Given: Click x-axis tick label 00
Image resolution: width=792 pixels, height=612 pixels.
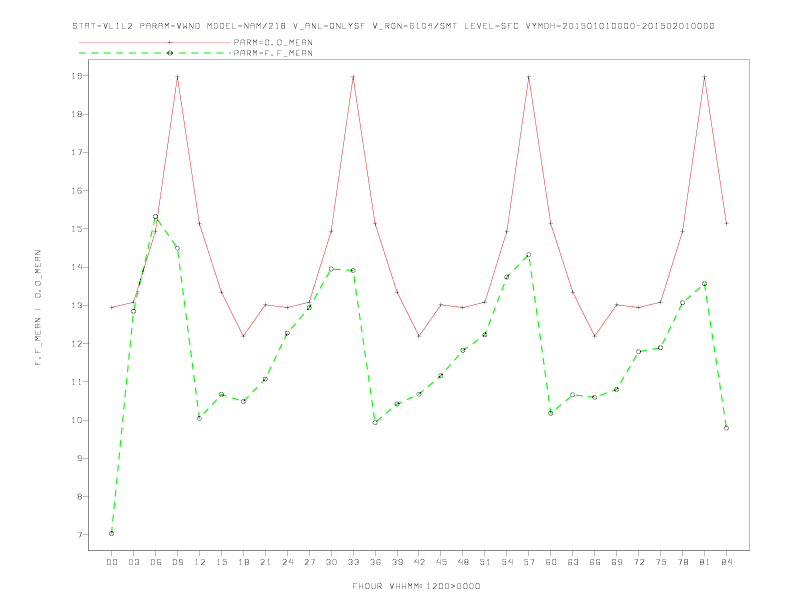Looking at the screenshot, I should pyautogui.click(x=112, y=562).
